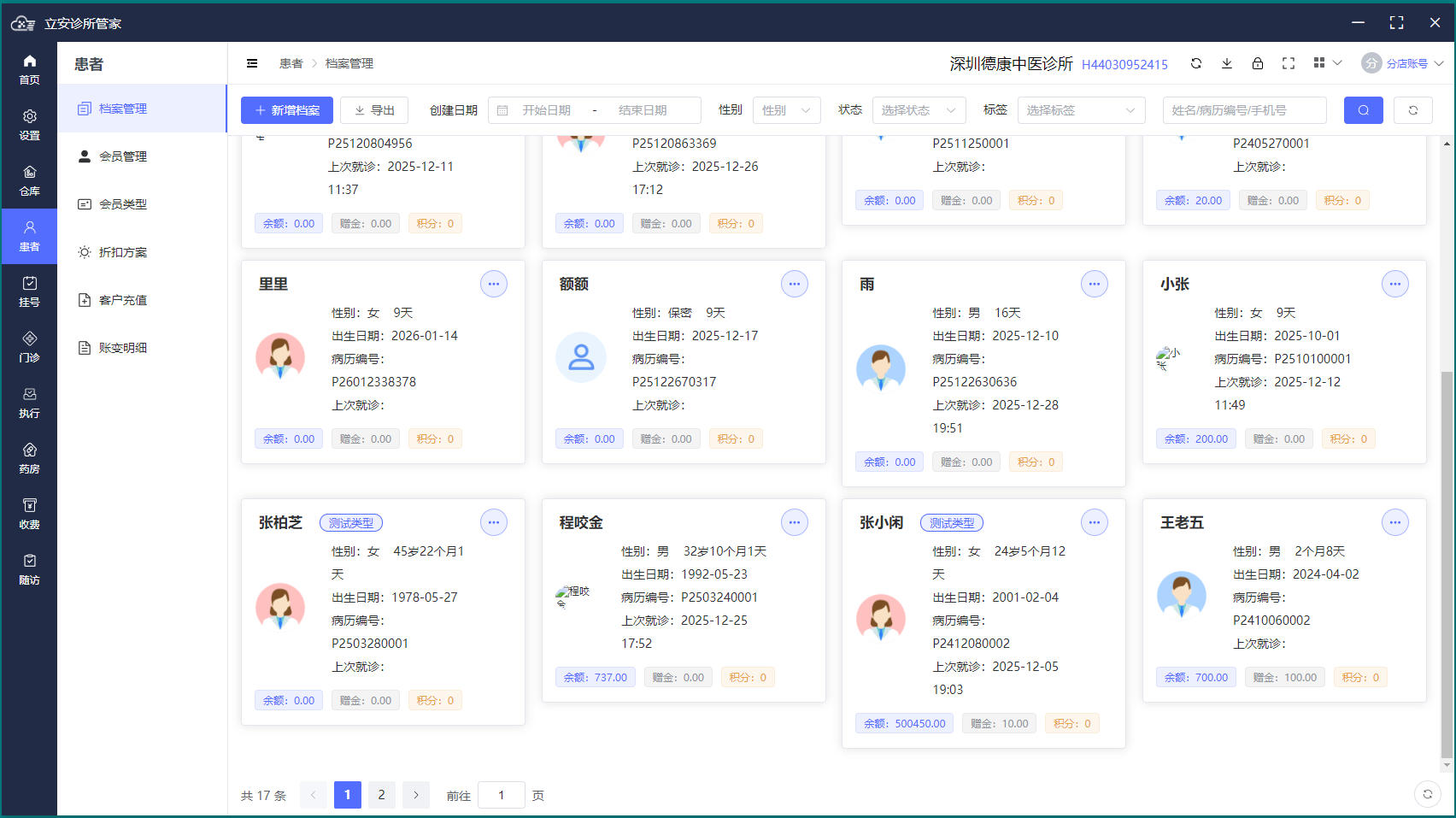Toggle fullscreen icon in top bar
Screen dimensions: 1456x818
[1289, 63]
